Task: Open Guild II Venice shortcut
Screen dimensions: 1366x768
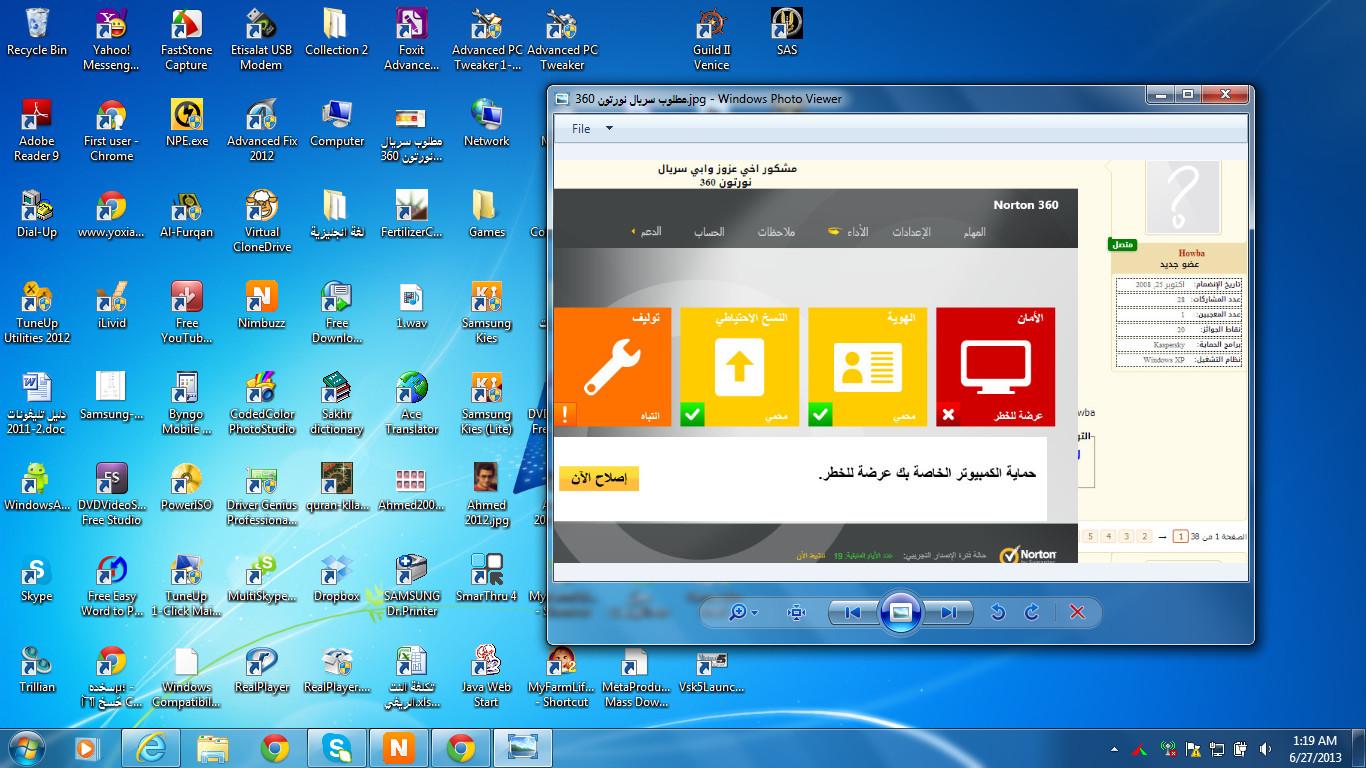Action: tap(711, 40)
